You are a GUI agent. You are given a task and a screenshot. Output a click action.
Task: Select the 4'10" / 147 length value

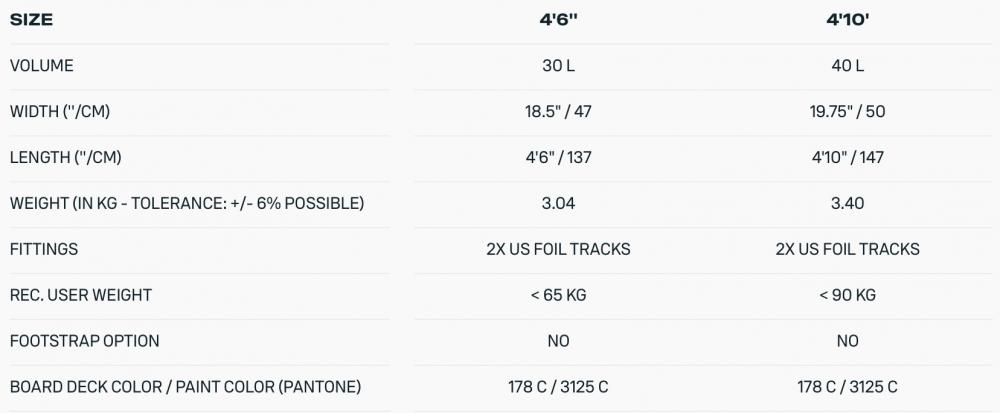(x=847, y=158)
